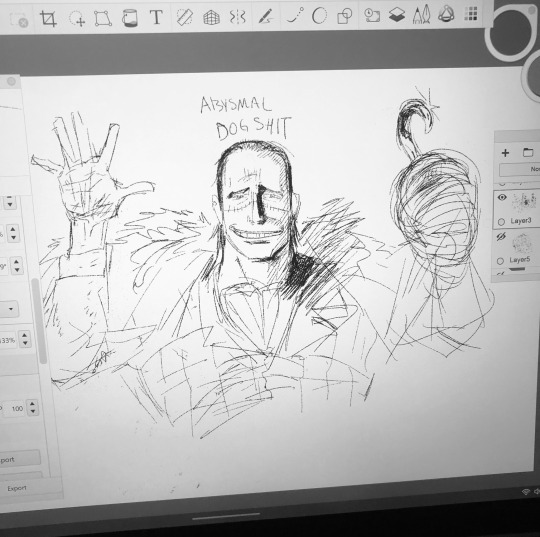This screenshot has width=540, height=537.
Task: Close the left side panel
Action: click(11, 81)
